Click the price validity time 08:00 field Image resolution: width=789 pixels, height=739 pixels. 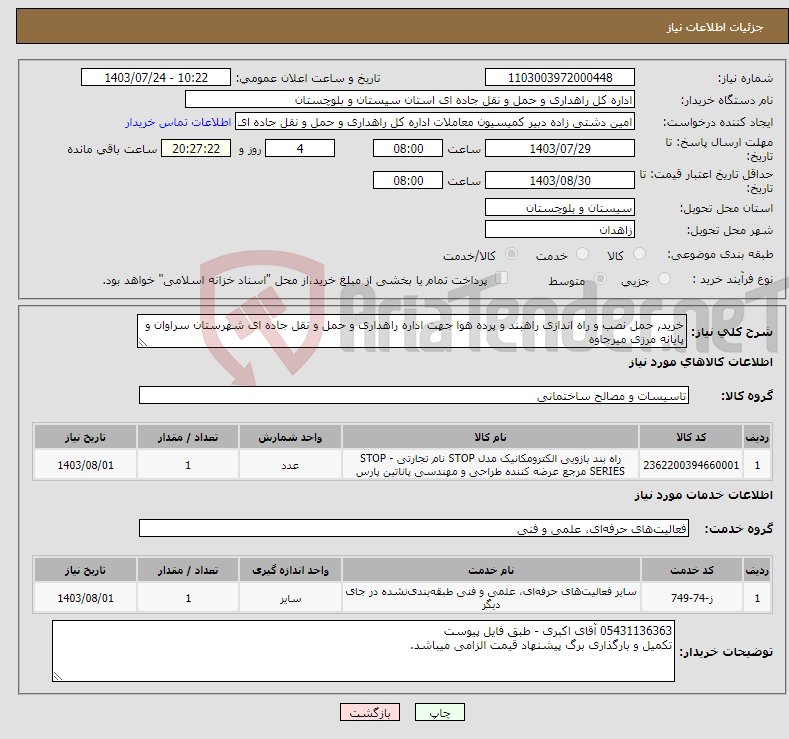[x=408, y=180]
